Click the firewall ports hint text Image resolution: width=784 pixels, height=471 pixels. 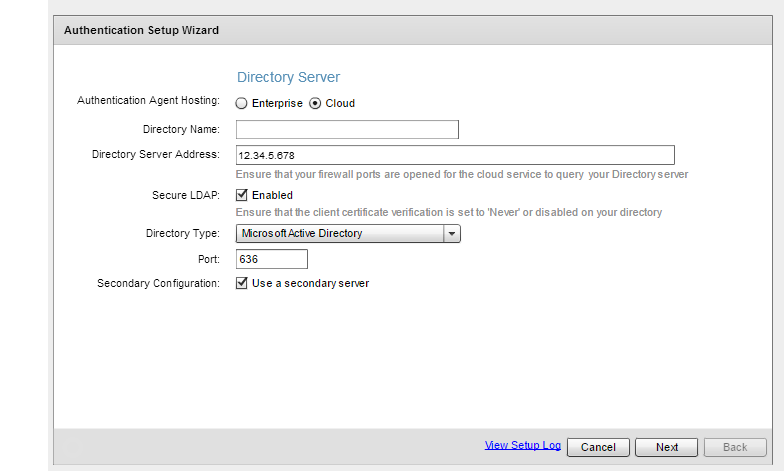coord(461,174)
